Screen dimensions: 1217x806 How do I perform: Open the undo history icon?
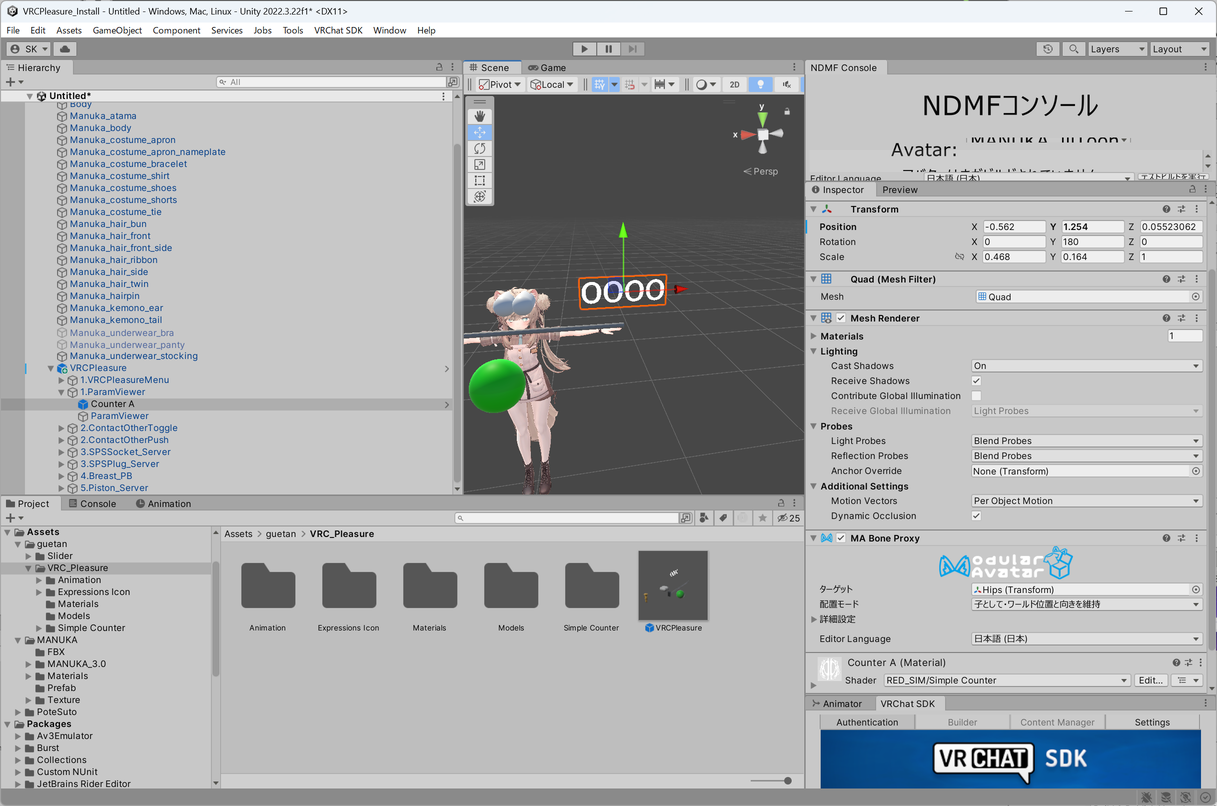point(1047,49)
